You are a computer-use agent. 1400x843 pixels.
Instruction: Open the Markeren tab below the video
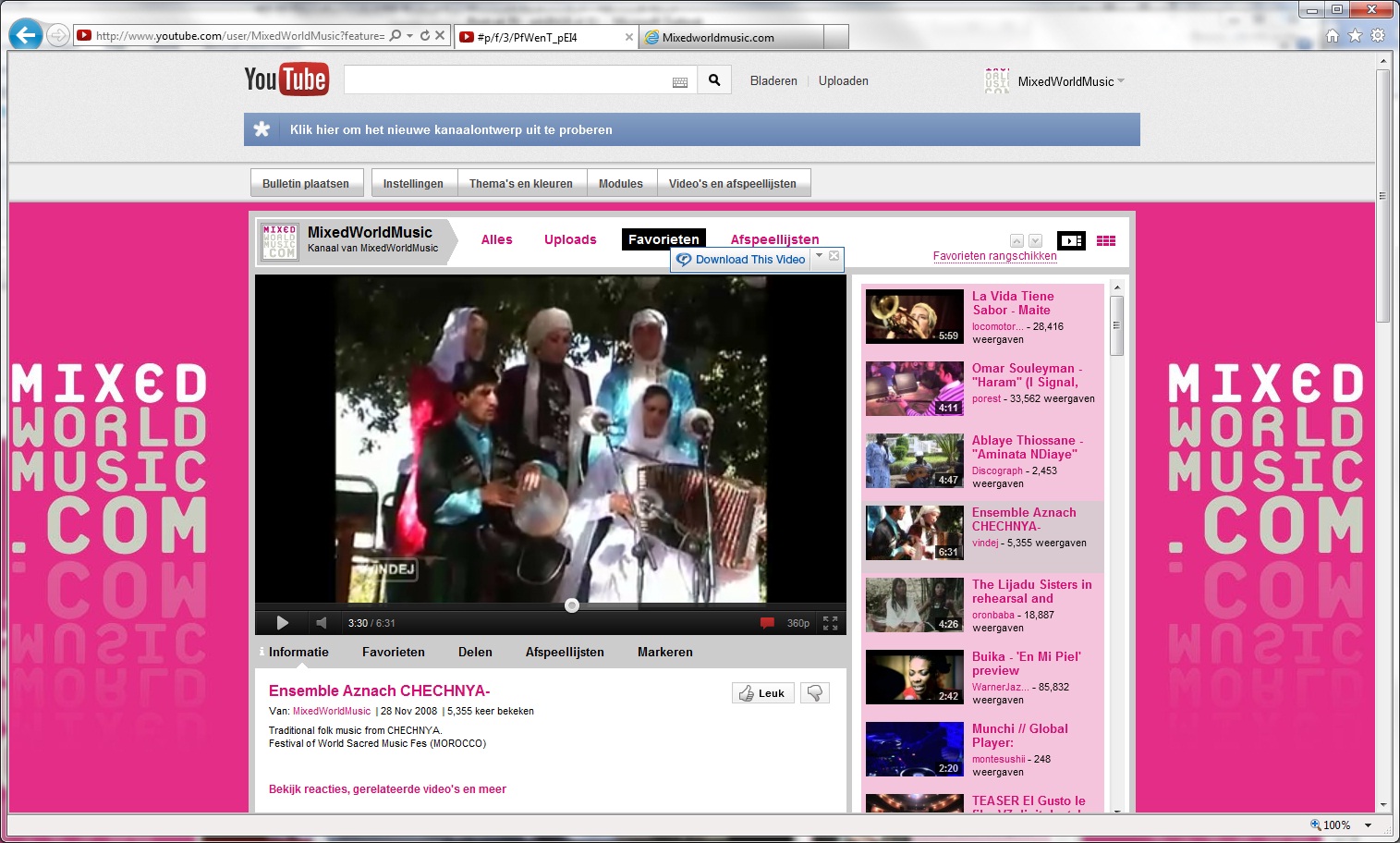pyautogui.click(x=665, y=652)
